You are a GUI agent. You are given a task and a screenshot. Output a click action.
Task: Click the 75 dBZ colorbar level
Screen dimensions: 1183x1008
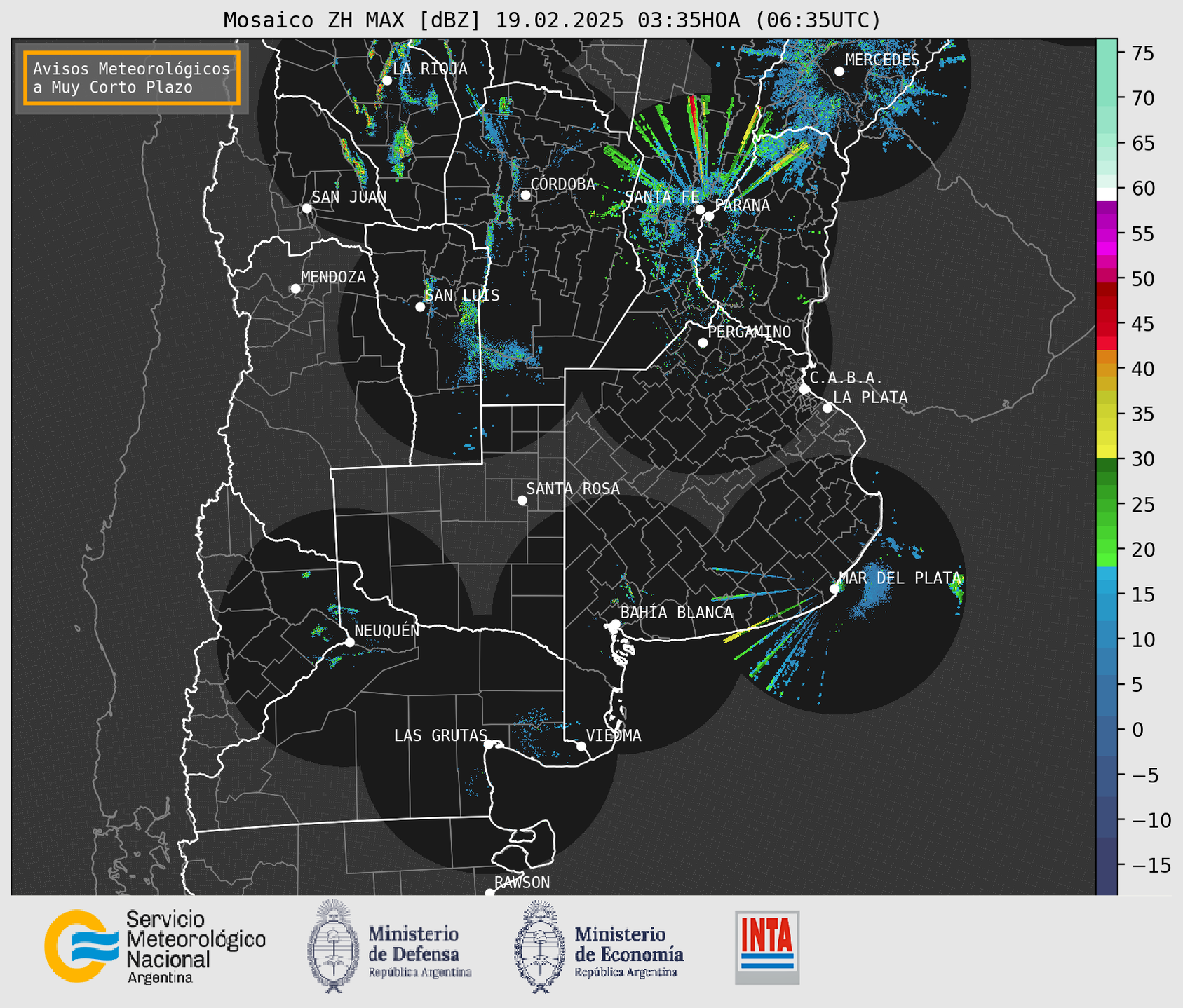[1107, 53]
